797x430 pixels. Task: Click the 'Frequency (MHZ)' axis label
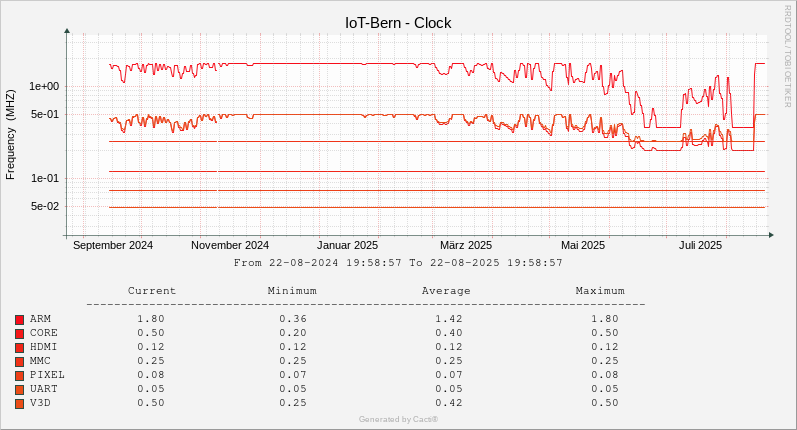click(x=10, y=134)
